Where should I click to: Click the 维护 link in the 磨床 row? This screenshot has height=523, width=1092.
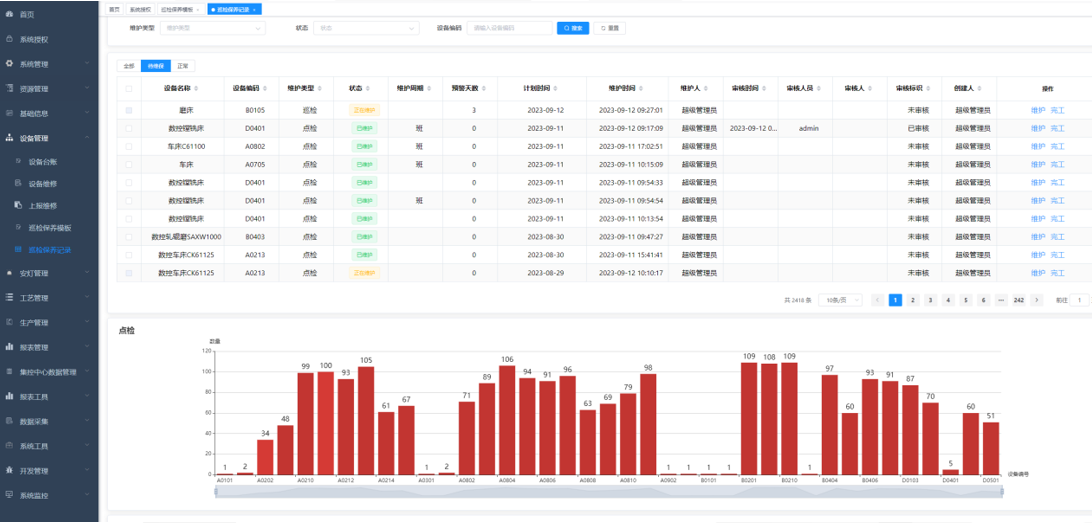1037,110
